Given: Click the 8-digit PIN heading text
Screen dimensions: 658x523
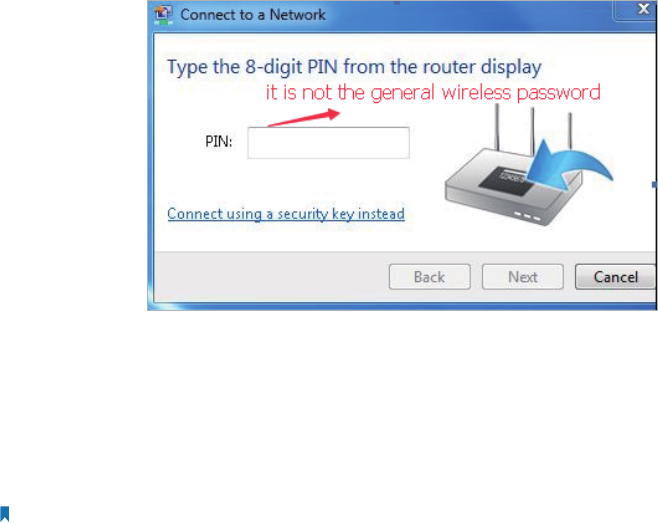Looking at the screenshot, I should point(354,67).
